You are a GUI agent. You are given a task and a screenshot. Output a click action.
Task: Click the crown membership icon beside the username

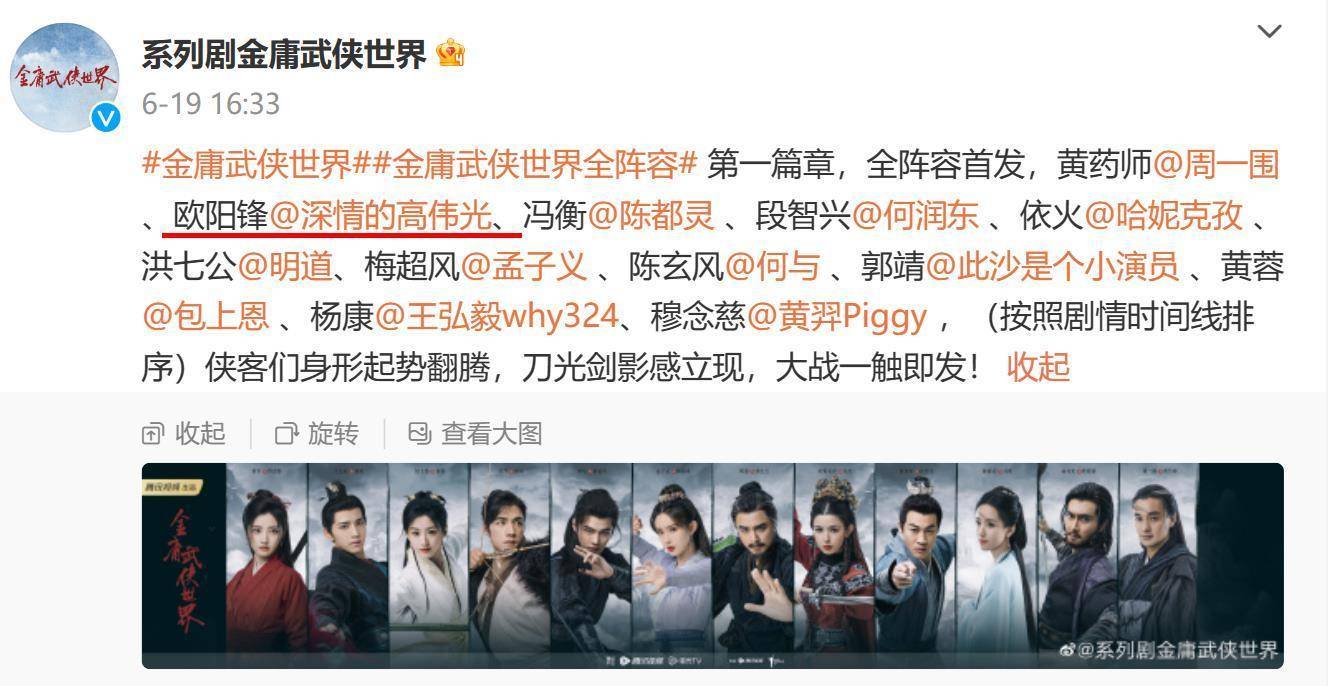[x=450, y=53]
